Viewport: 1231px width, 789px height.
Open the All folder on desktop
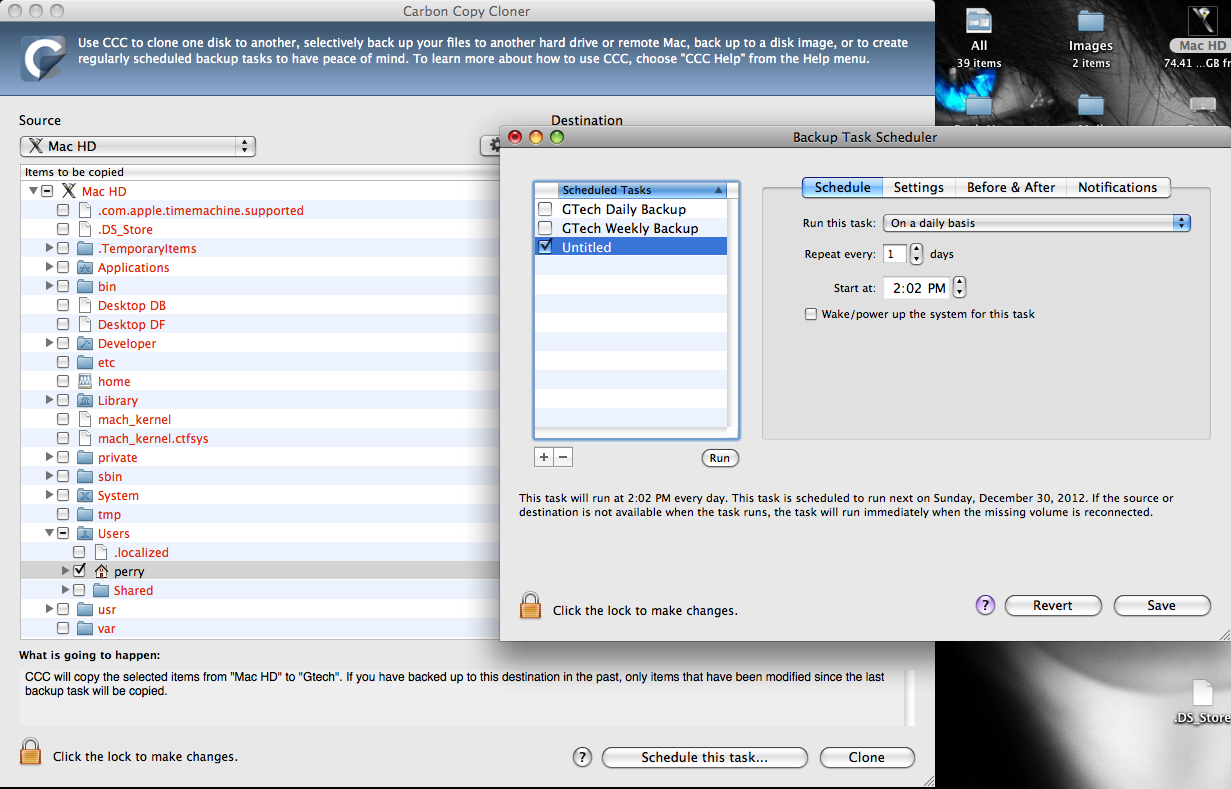point(979,20)
